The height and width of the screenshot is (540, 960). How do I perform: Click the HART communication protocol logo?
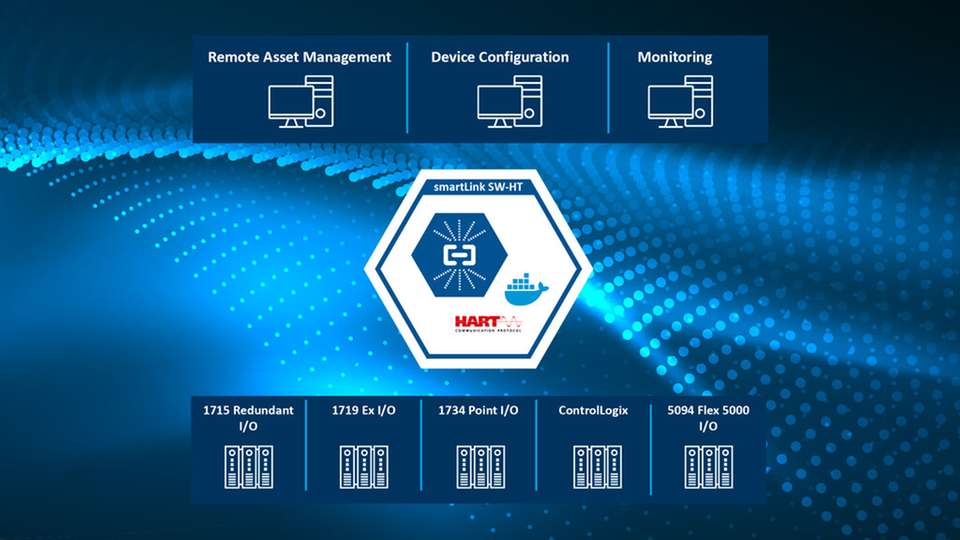(489, 323)
